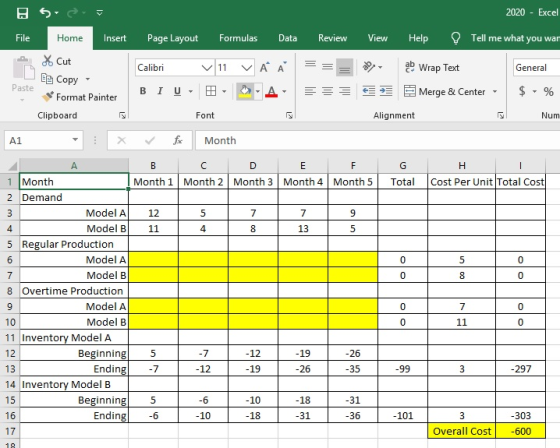Click Merge & Center button

(445, 91)
